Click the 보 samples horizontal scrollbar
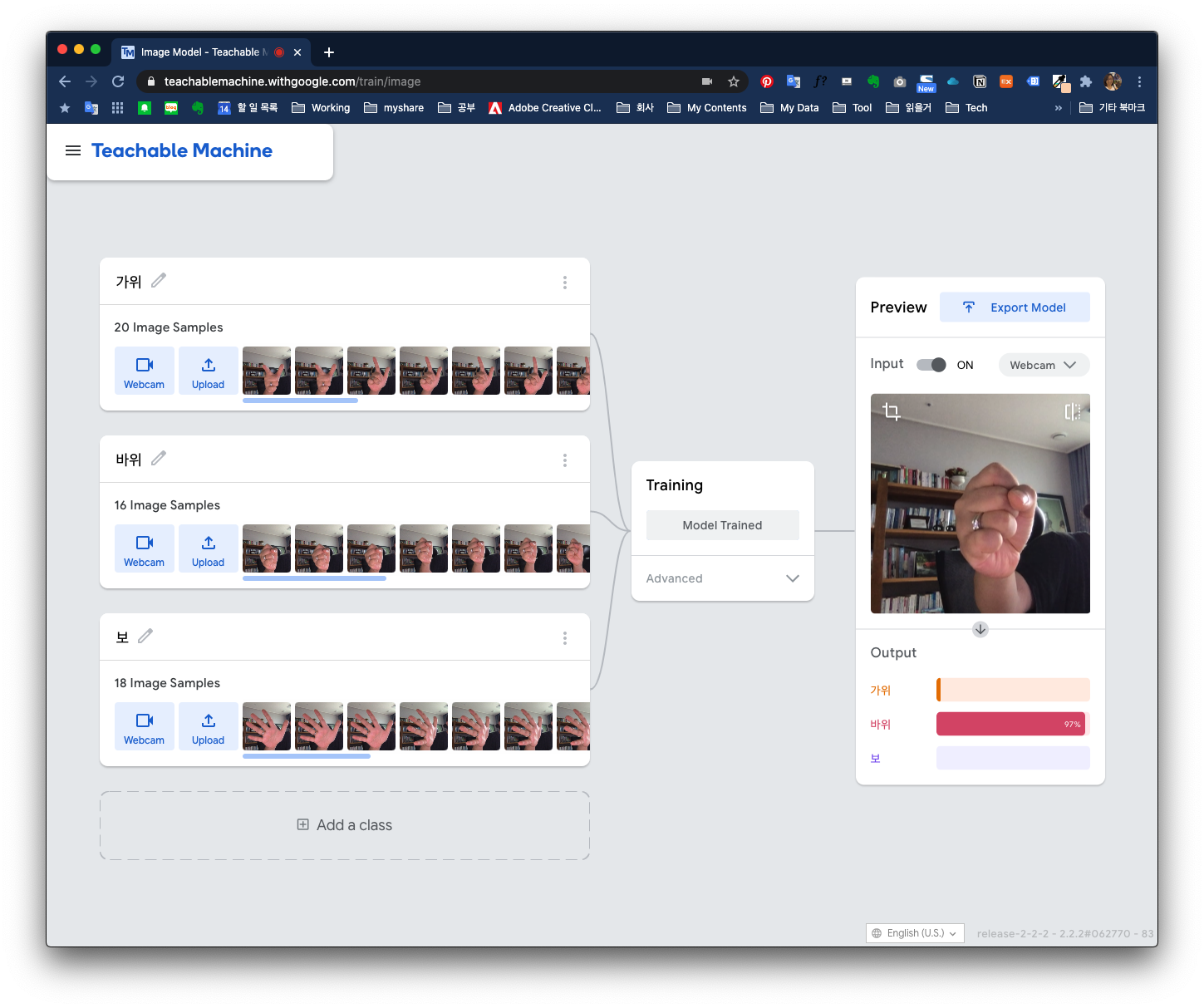Screen dimensions: 1204x1008 [307, 756]
